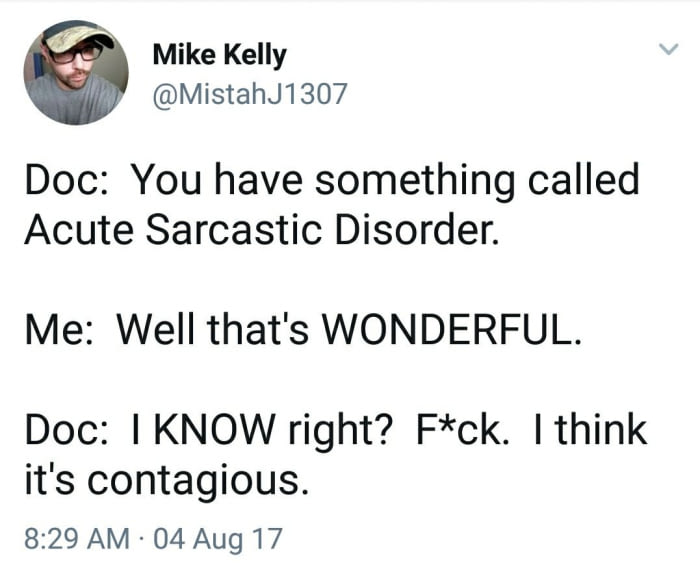Click the first 'Doc:' label

[67, 179]
